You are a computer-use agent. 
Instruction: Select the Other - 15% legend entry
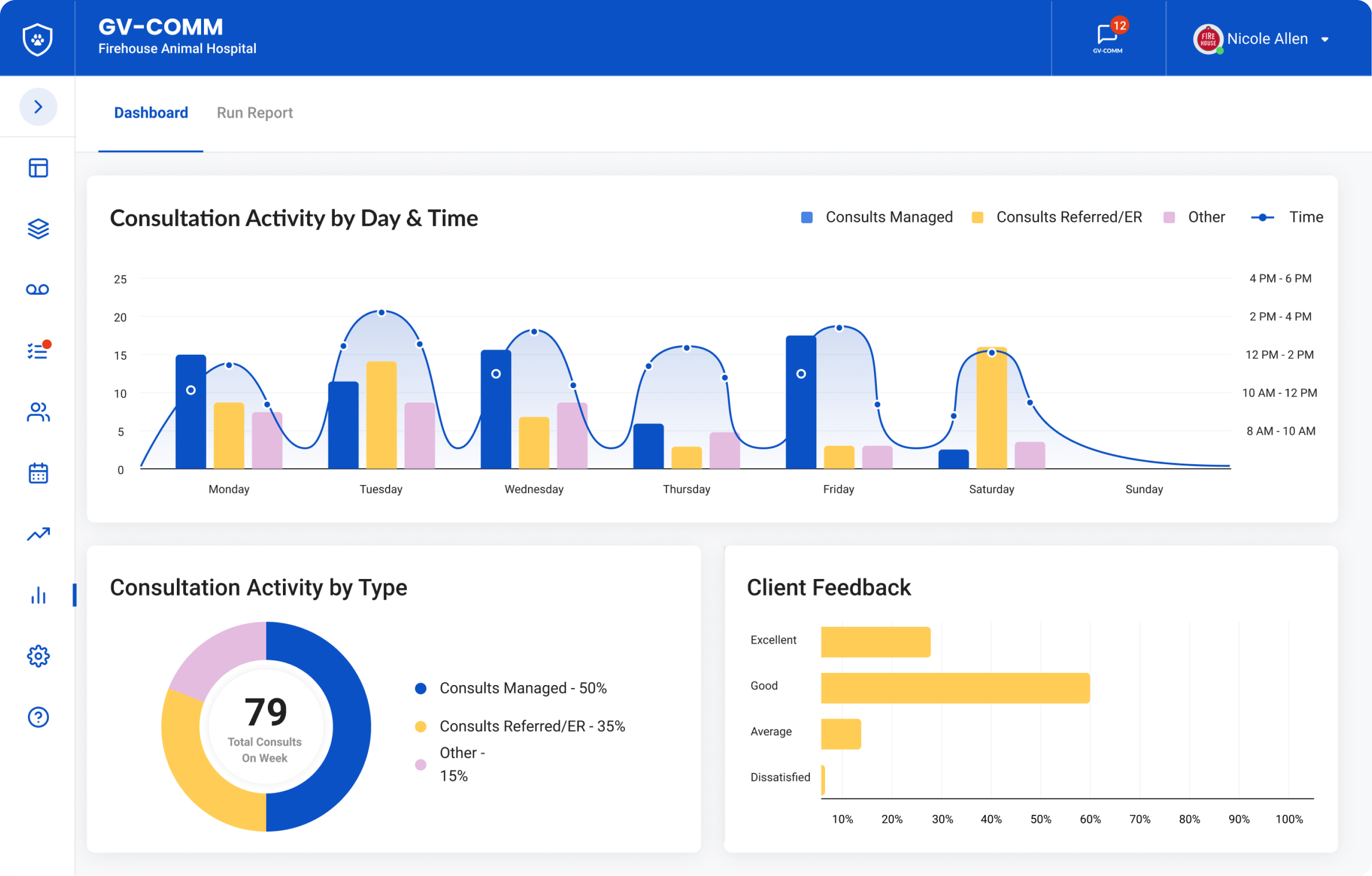click(450, 765)
